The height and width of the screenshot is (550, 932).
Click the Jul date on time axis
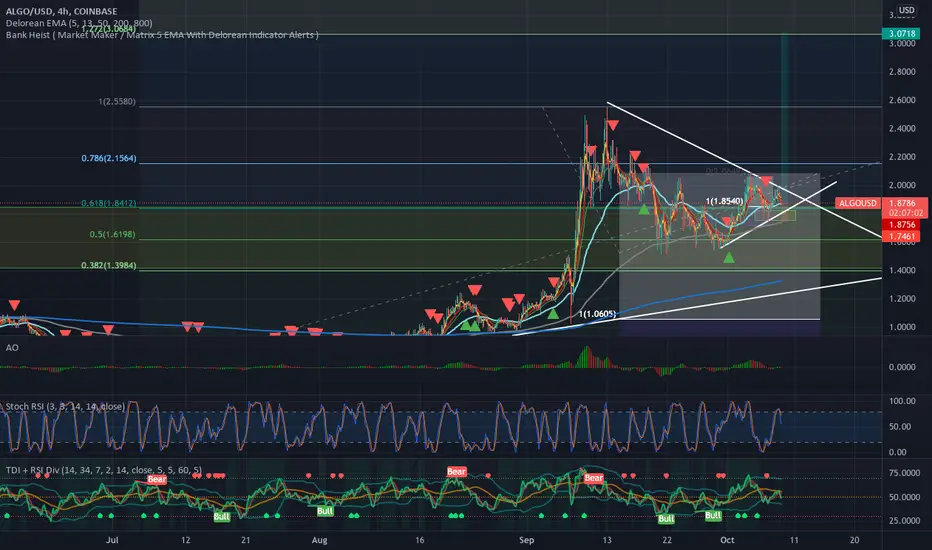coord(112,540)
